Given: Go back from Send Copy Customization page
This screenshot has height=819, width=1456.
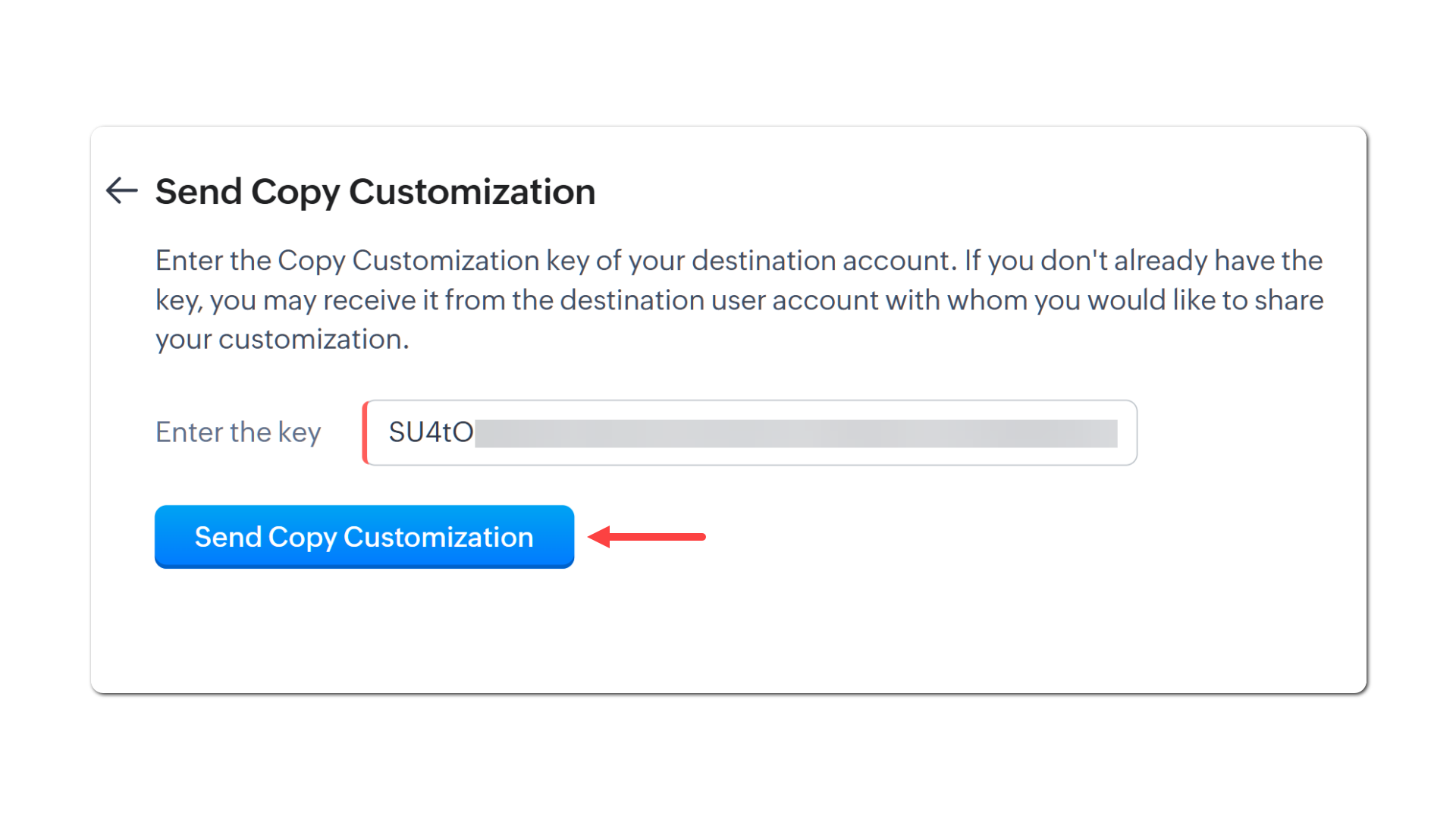Looking at the screenshot, I should 121,190.
